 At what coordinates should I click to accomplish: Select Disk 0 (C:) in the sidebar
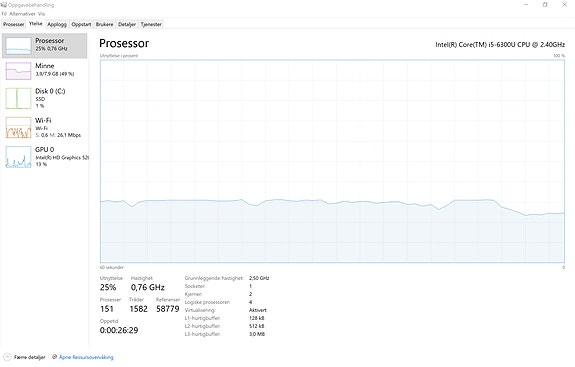click(45, 98)
